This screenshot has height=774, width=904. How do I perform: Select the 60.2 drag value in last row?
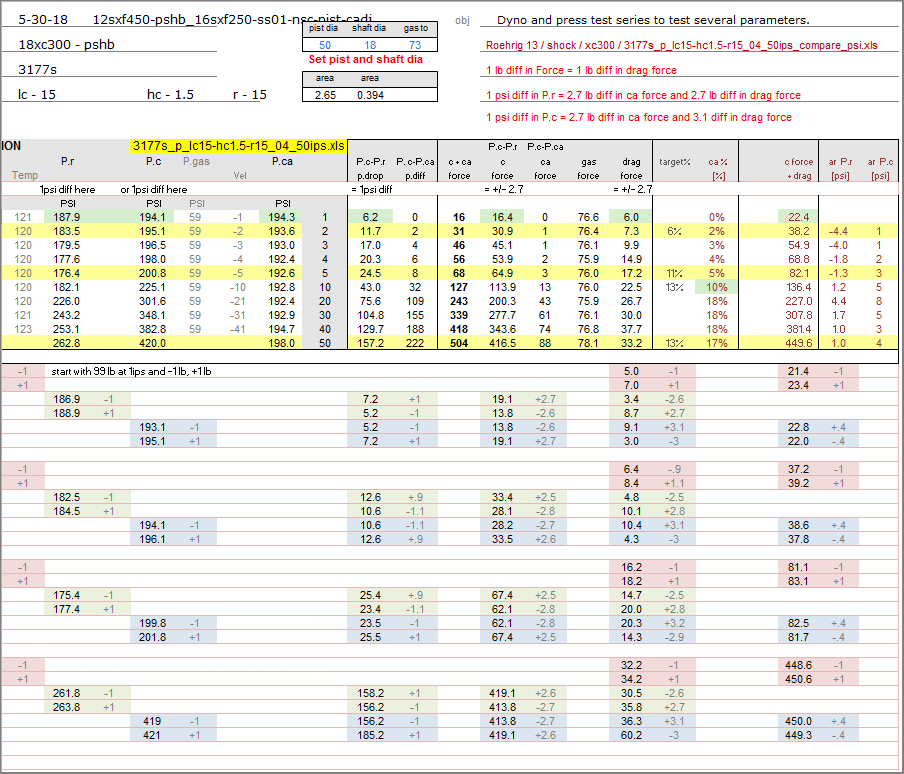click(x=630, y=734)
